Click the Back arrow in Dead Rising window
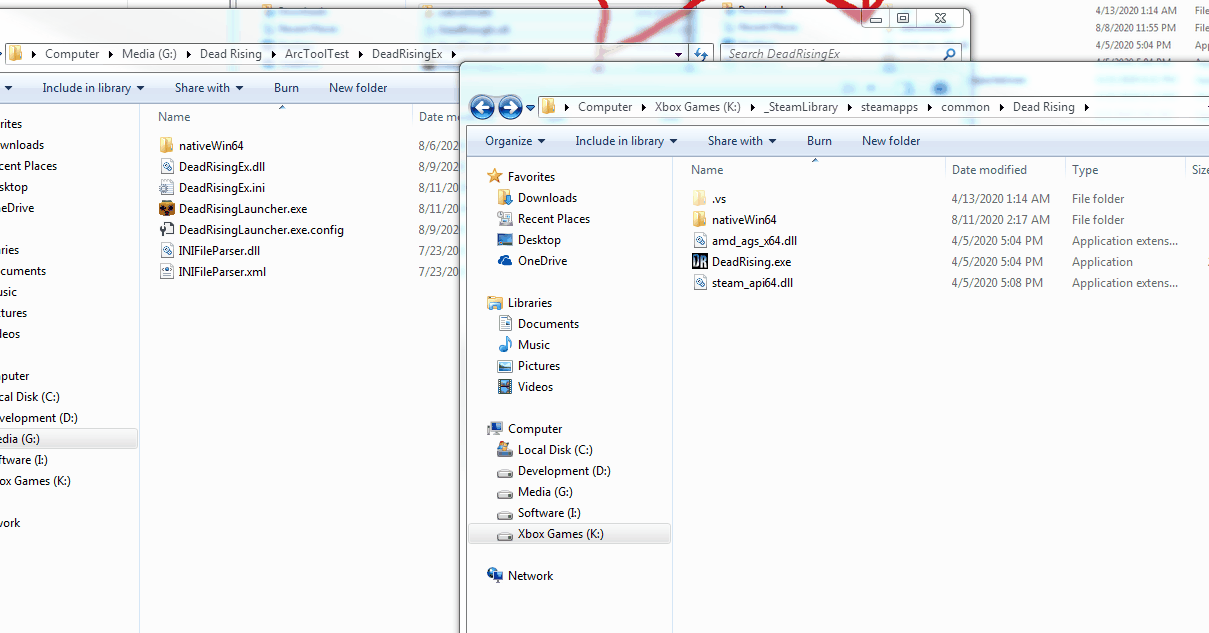The width and height of the screenshot is (1209, 633). pos(482,107)
